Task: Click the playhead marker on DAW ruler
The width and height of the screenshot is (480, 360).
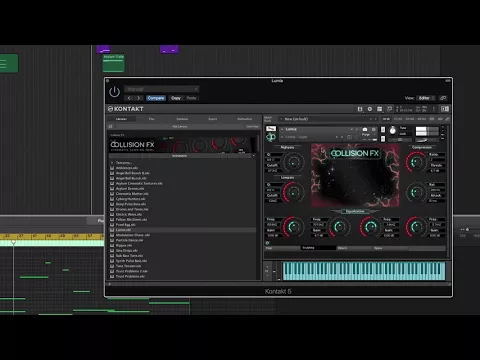Action: tap(13, 241)
